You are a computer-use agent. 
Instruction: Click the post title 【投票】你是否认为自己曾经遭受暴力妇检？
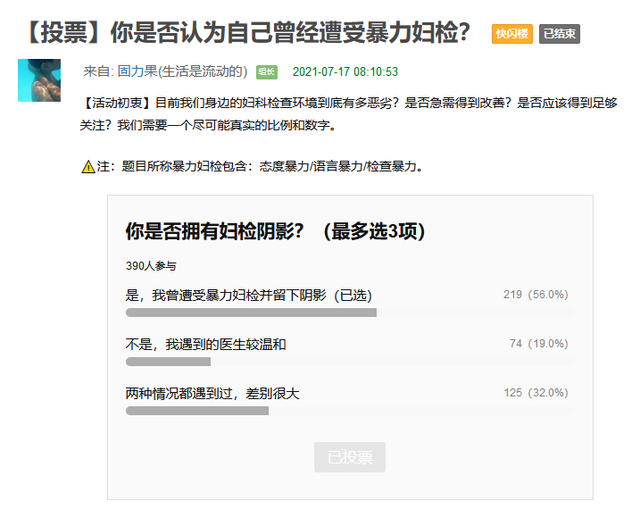click(x=247, y=33)
